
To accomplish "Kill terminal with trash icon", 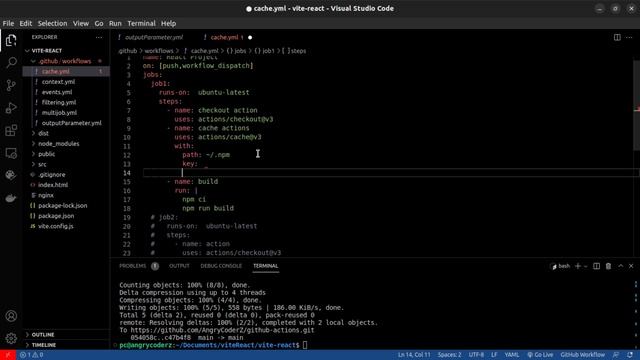I will (x=608, y=266).
